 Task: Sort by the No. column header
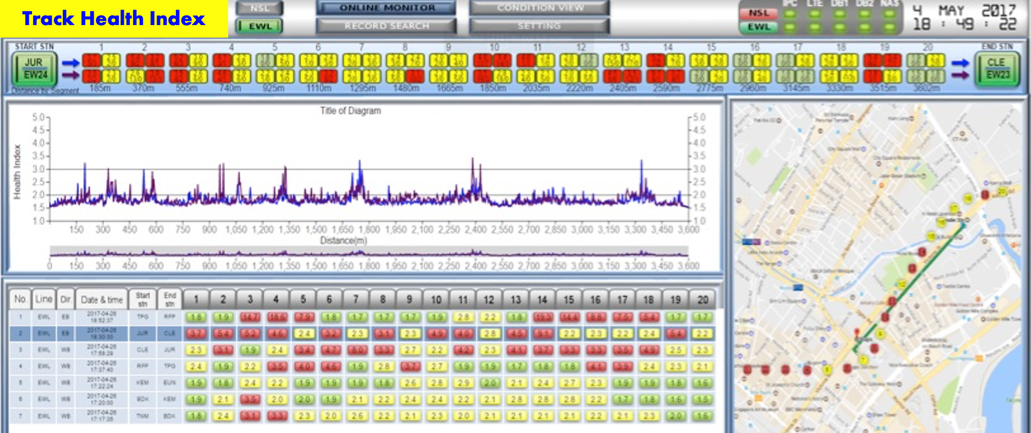tap(20, 298)
